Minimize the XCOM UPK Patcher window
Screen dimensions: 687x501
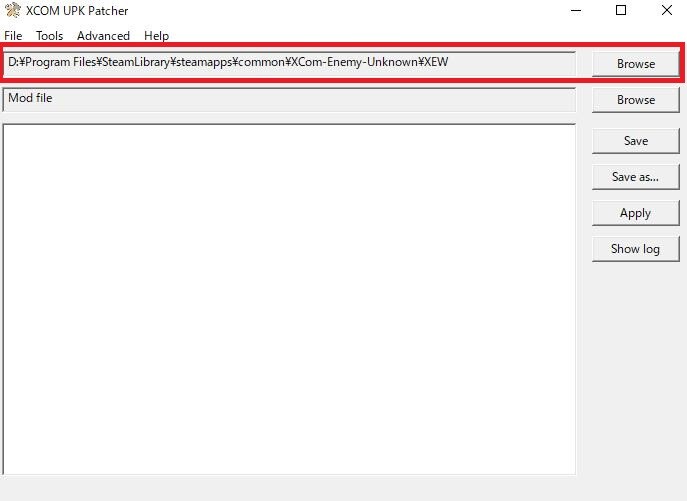tap(576, 10)
